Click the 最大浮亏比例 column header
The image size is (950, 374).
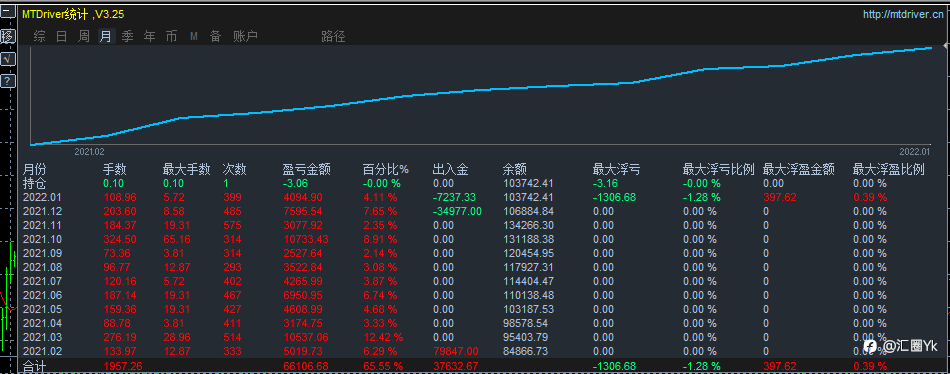(x=719, y=169)
